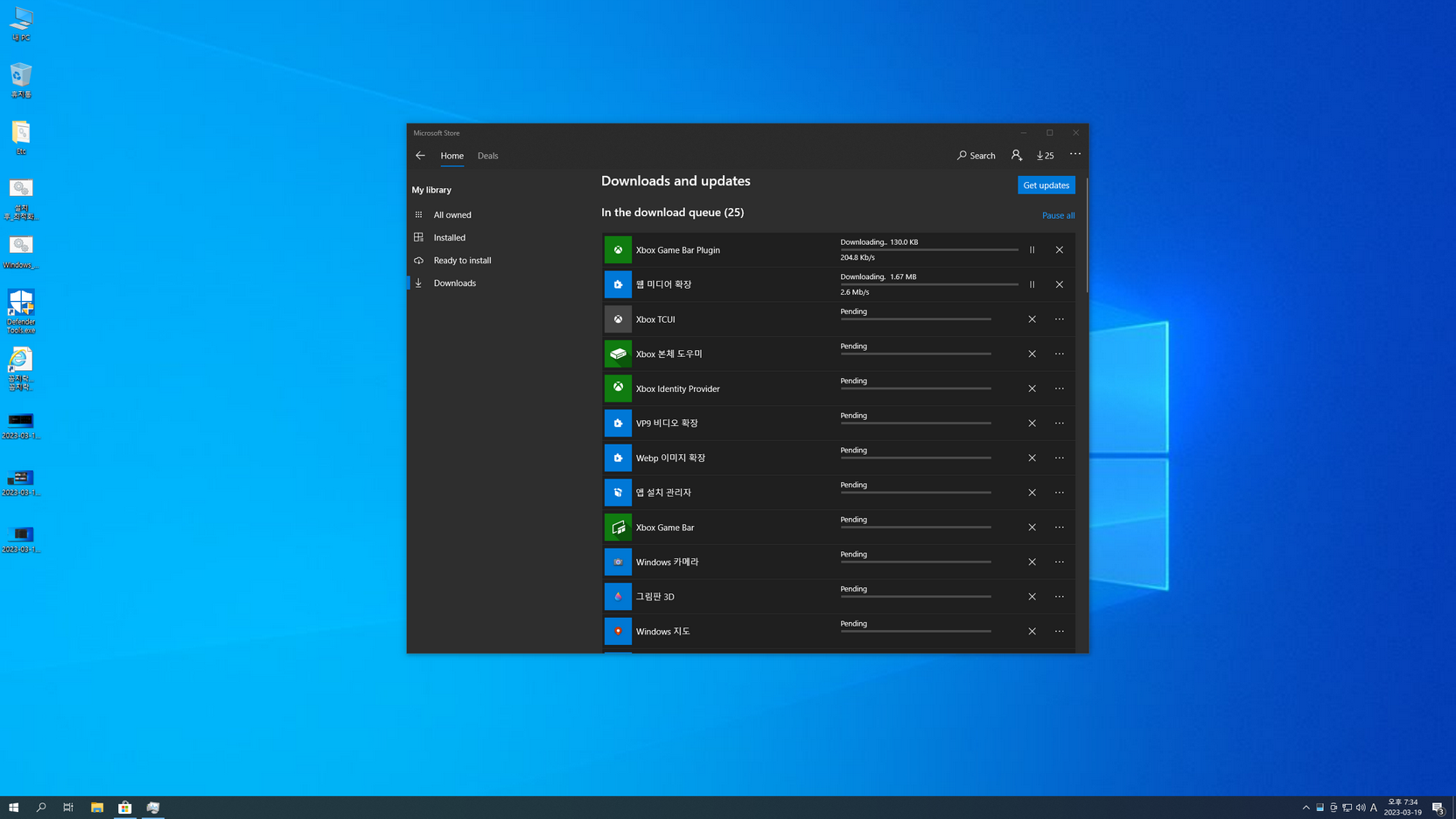Switch to the Deals tab

pos(488,156)
